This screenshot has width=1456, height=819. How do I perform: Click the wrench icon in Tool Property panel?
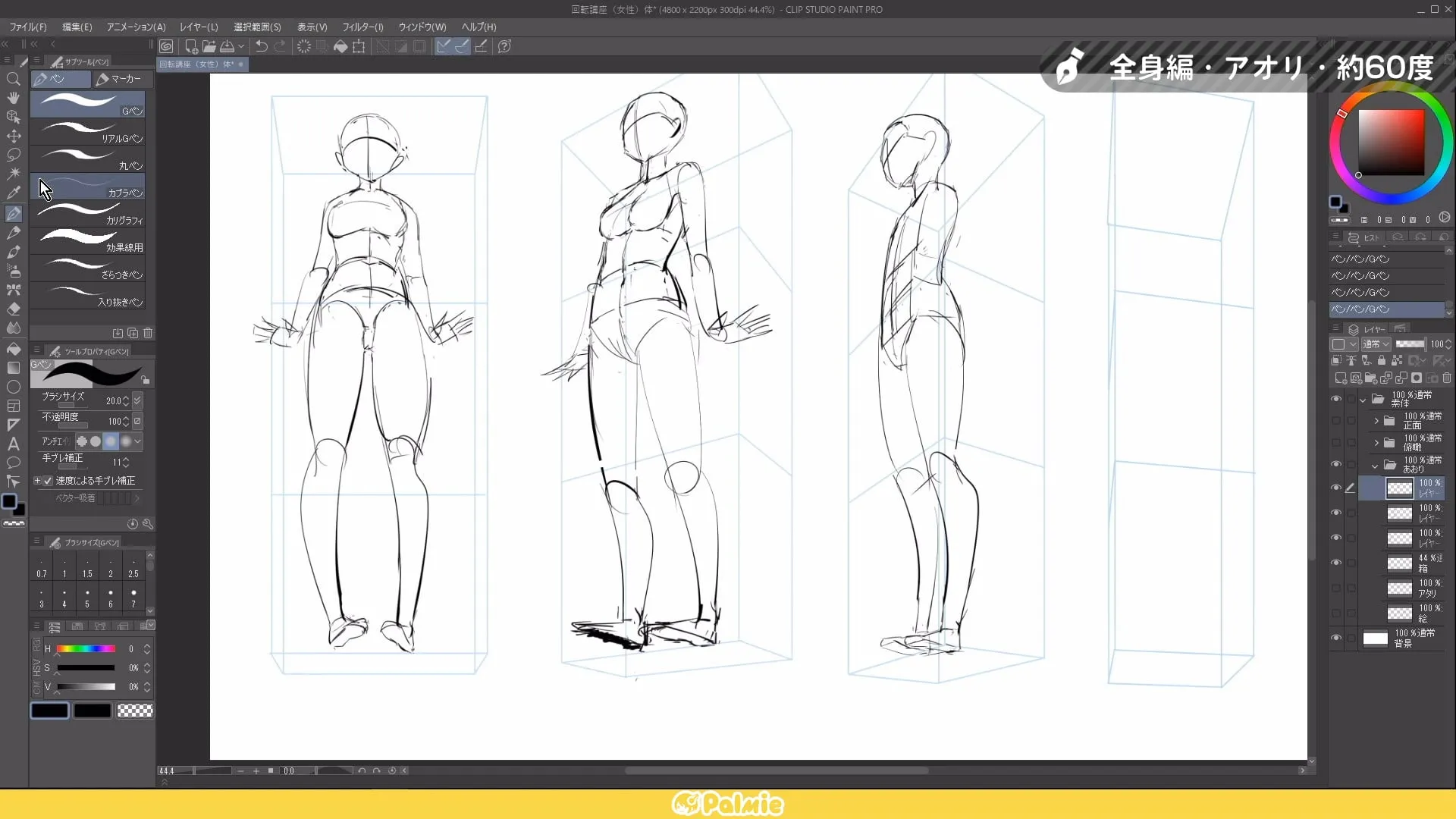[148, 524]
